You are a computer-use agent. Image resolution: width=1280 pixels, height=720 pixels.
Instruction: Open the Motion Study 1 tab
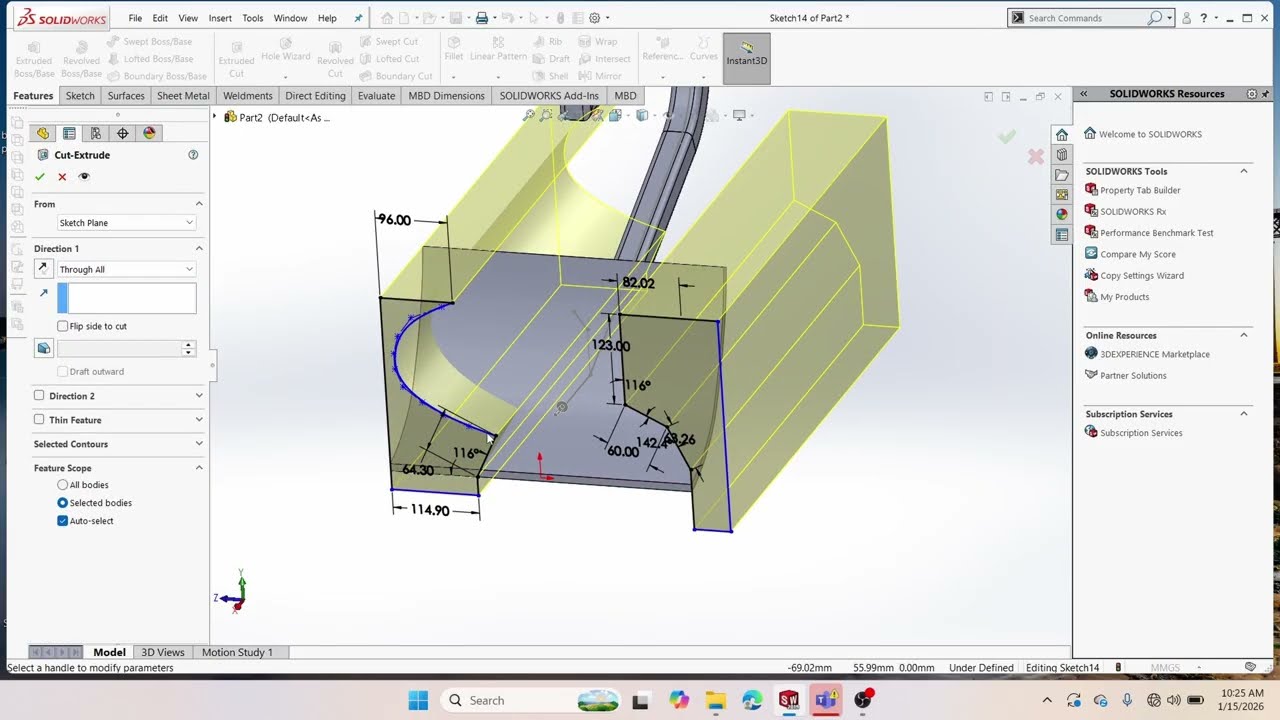(x=237, y=652)
